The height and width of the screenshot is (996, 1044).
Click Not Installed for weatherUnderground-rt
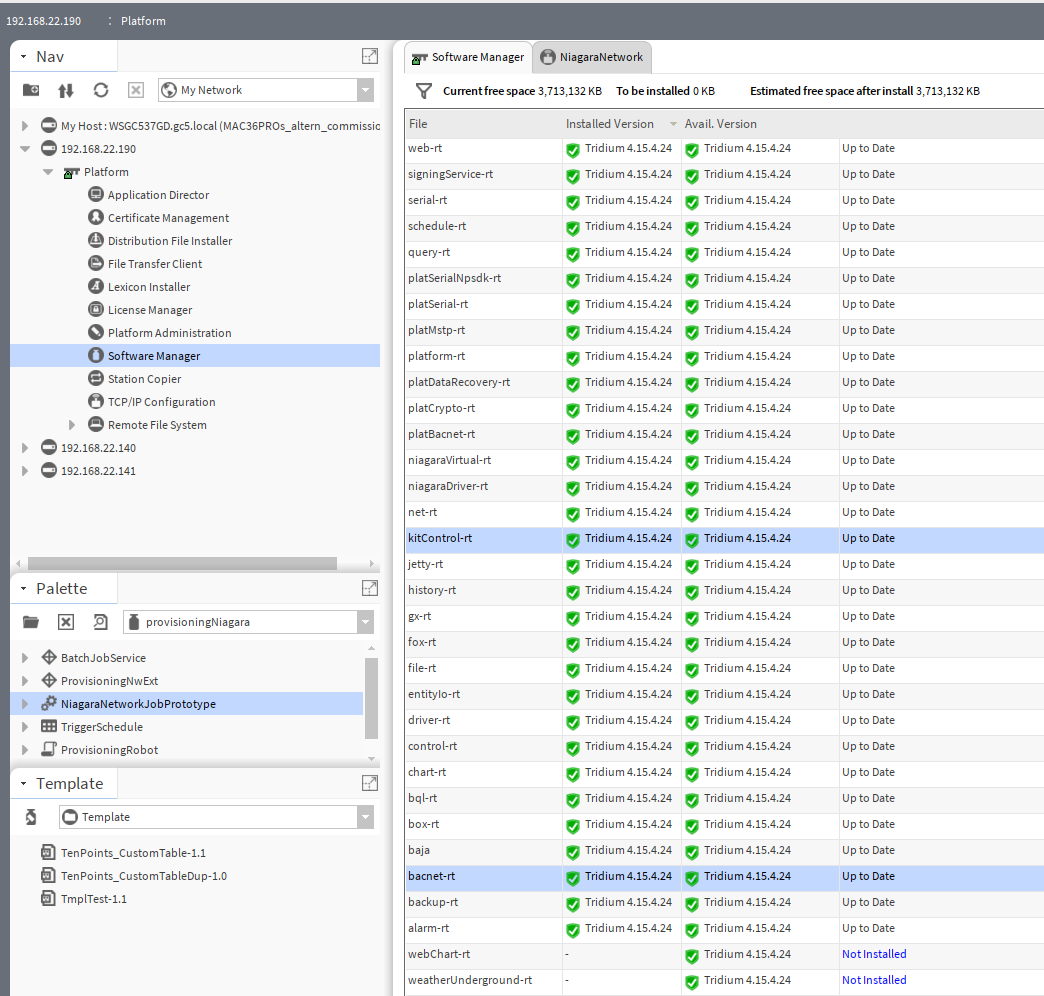coord(874,980)
